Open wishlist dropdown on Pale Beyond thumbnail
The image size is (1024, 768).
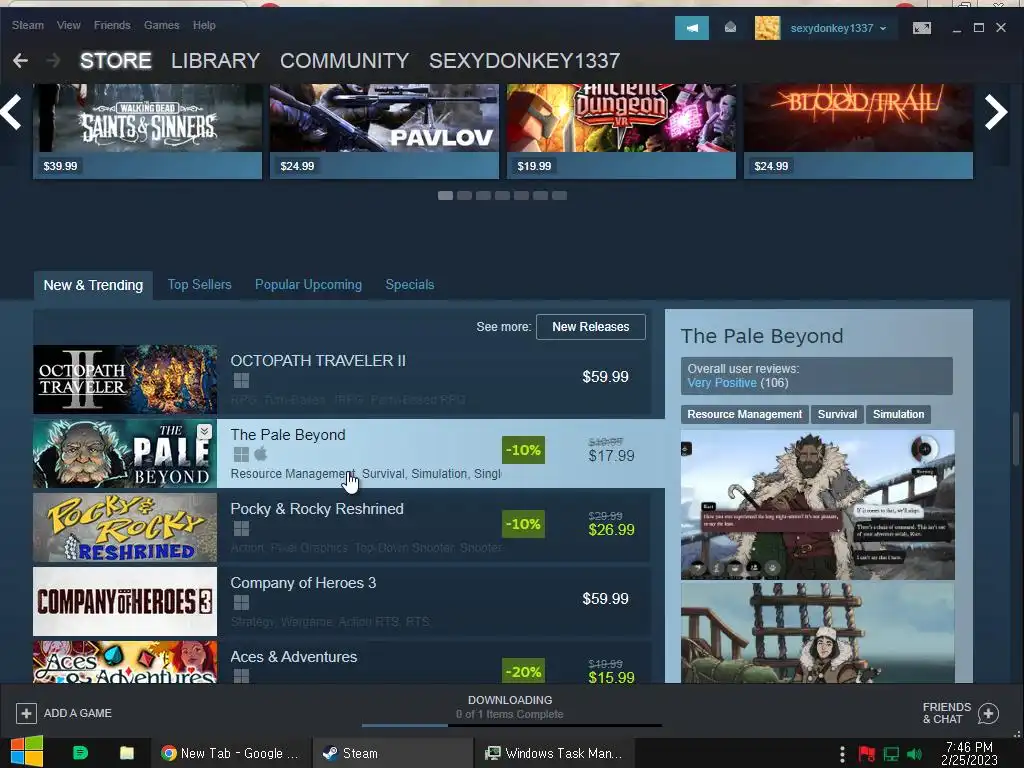point(204,431)
